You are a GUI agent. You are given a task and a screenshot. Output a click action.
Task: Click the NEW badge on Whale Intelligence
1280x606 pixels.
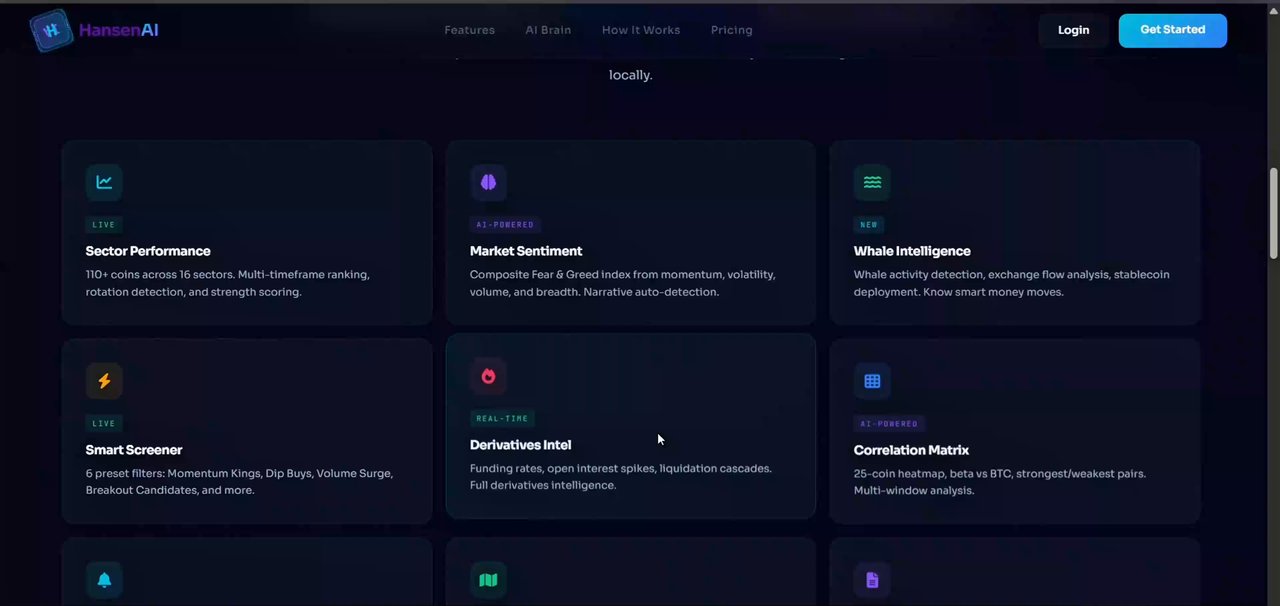[x=869, y=225]
